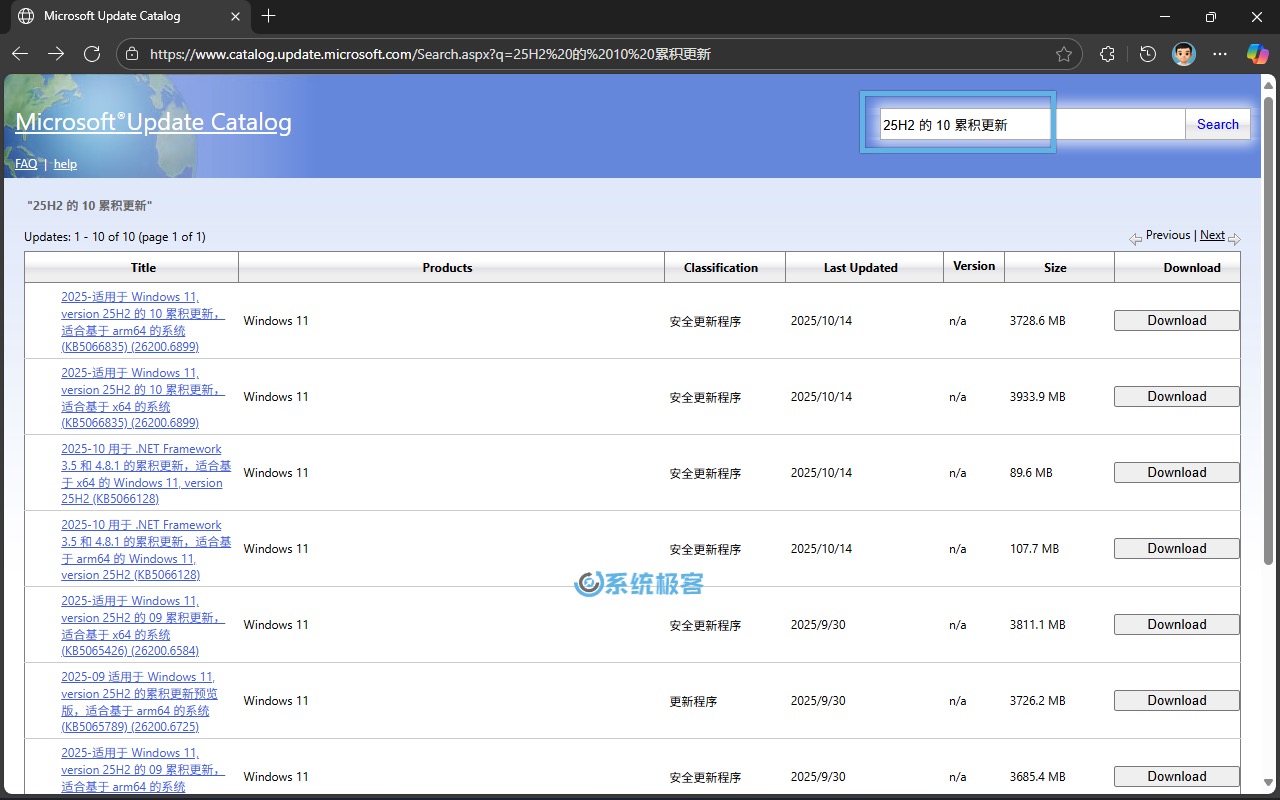Click the Refresh page icon
Image resolution: width=1280 pixels, height=800 pixels.
tap(92, 54)
